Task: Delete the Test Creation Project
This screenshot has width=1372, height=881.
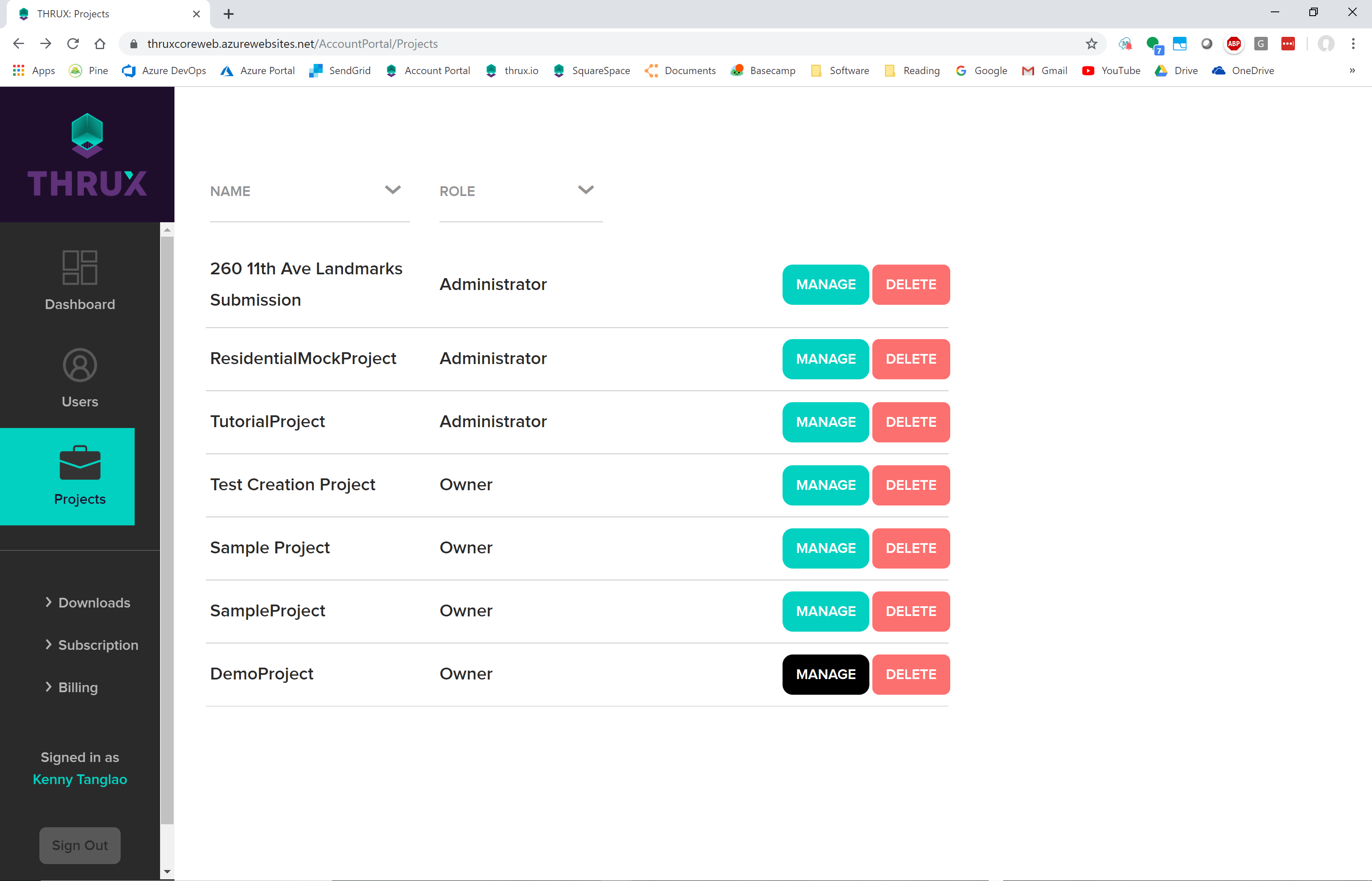Action: coord(910,485)
